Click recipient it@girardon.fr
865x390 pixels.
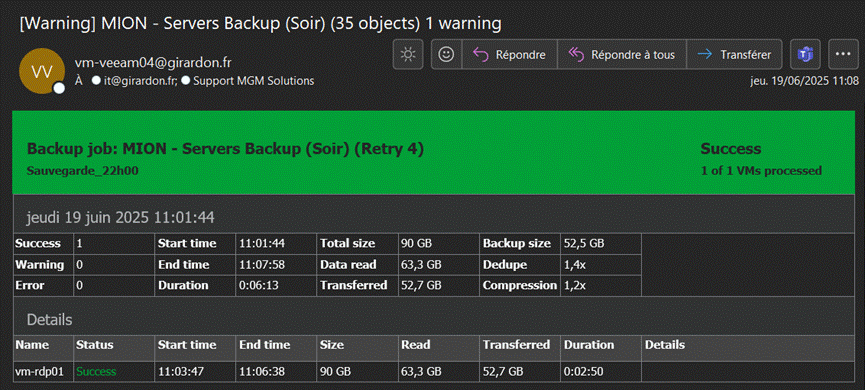point(141,81)
